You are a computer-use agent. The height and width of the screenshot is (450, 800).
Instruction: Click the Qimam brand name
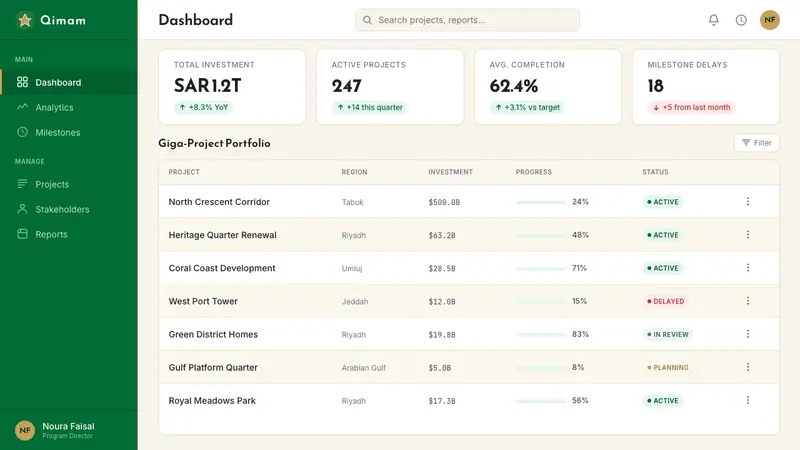(x=63, y=20)
